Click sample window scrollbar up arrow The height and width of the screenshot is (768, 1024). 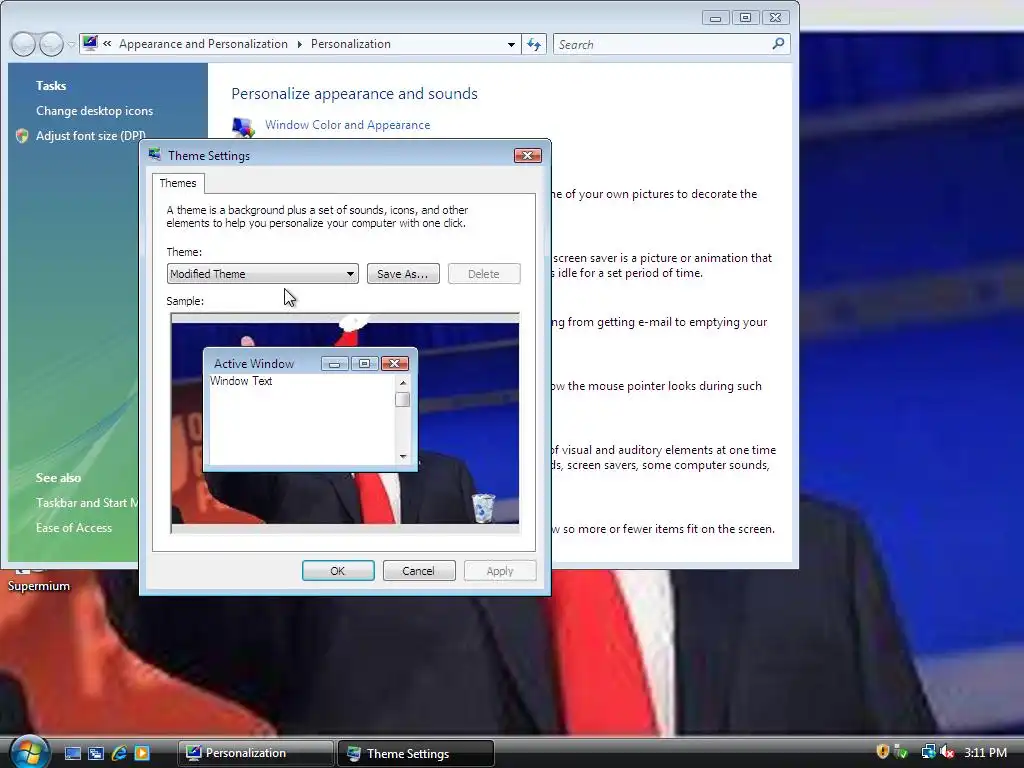point(403,383)
